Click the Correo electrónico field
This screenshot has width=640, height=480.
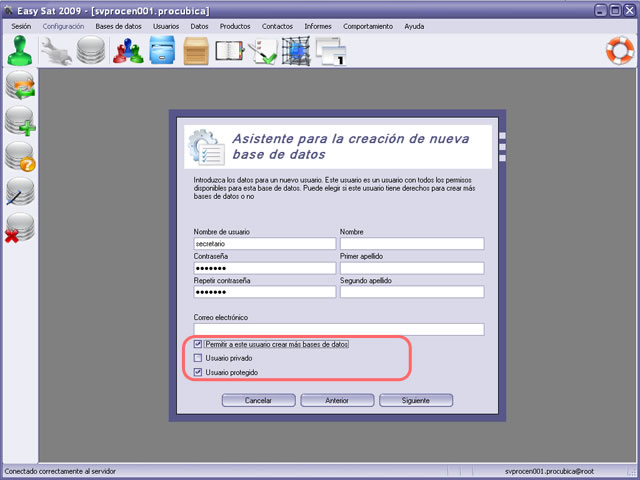pyautogui.click(x=339, y=329)
